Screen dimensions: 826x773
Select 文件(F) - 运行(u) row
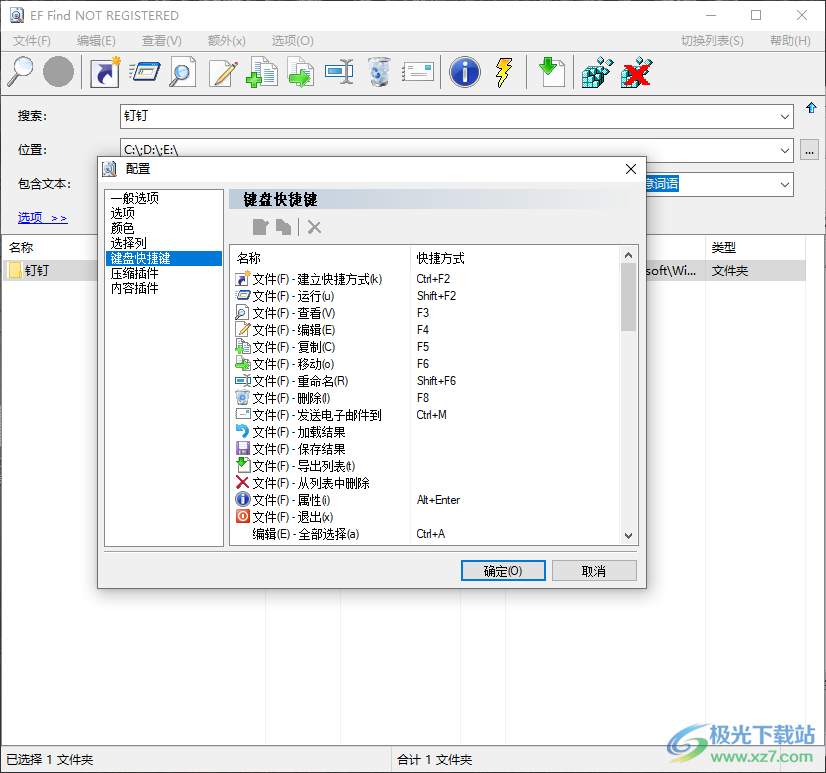click(x=426, y=296)
